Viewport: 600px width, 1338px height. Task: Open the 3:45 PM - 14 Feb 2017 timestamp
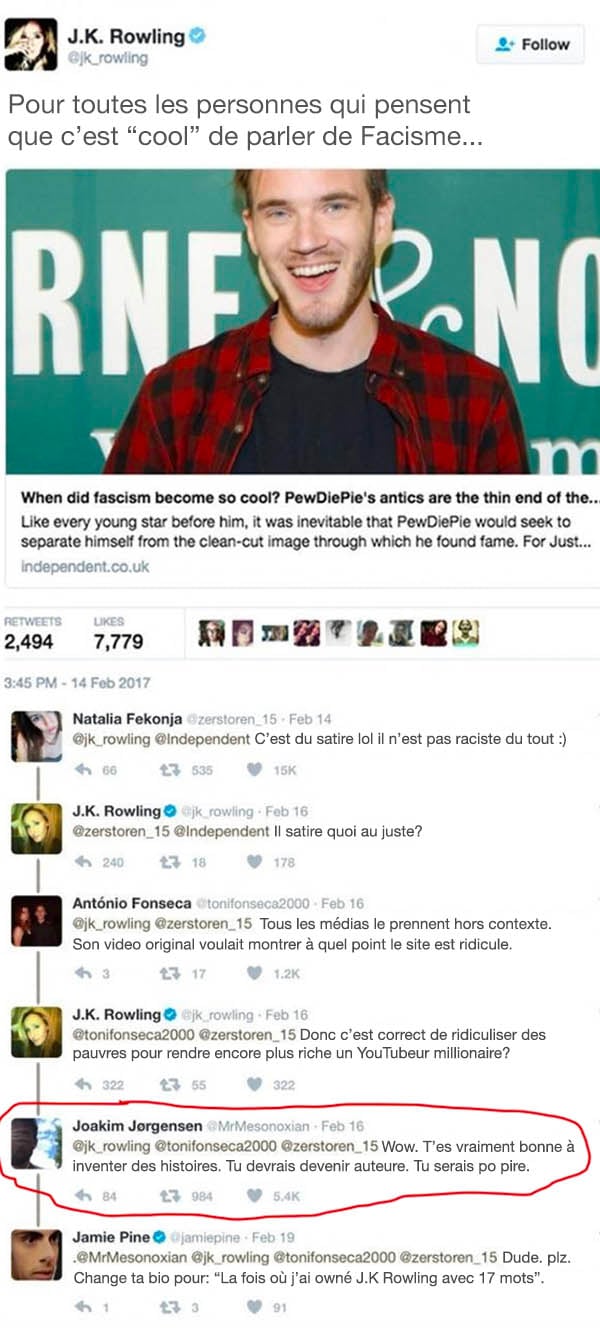[77, 683]
